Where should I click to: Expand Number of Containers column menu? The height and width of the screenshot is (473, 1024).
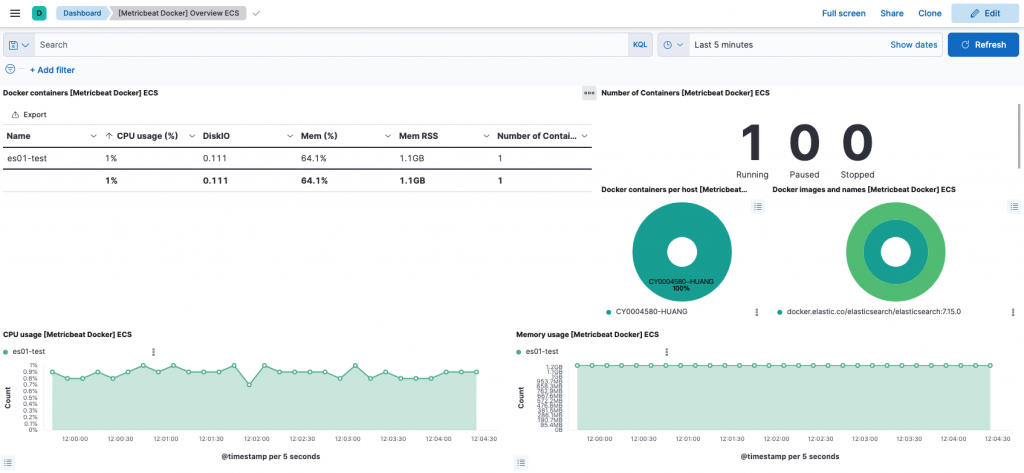(x=584, y=136)
